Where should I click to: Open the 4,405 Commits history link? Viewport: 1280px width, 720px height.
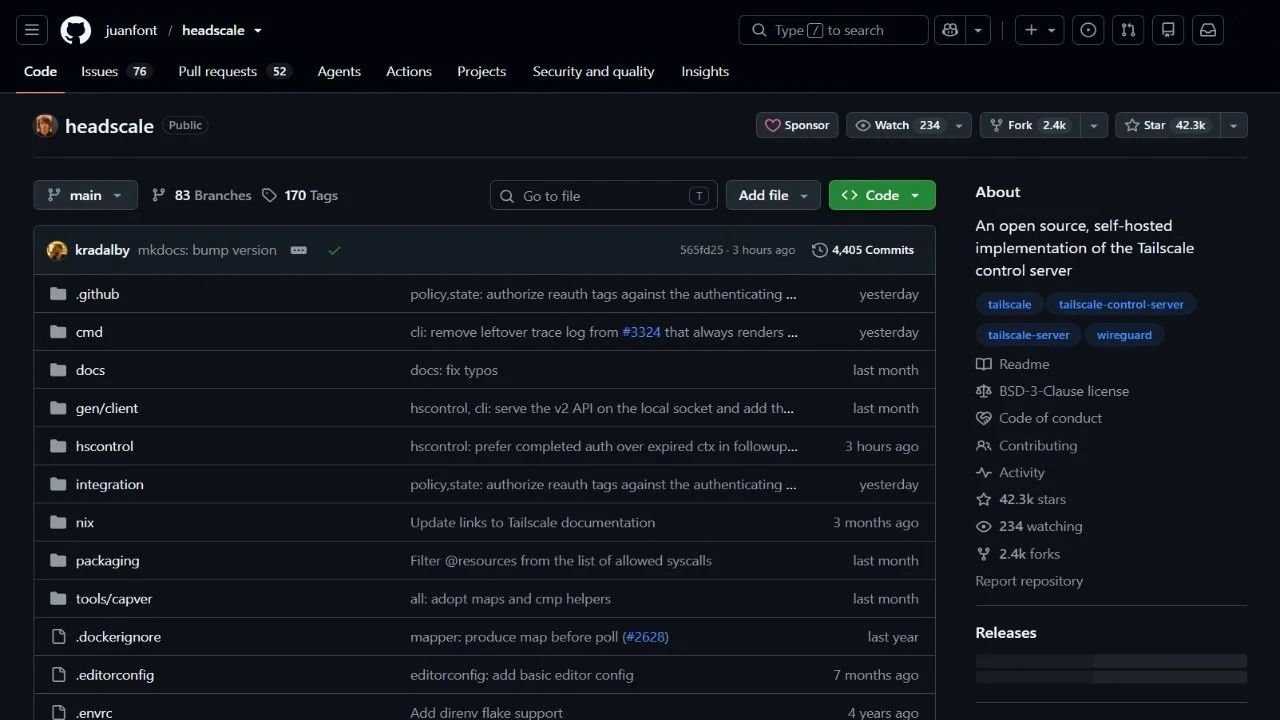[863, 250]
